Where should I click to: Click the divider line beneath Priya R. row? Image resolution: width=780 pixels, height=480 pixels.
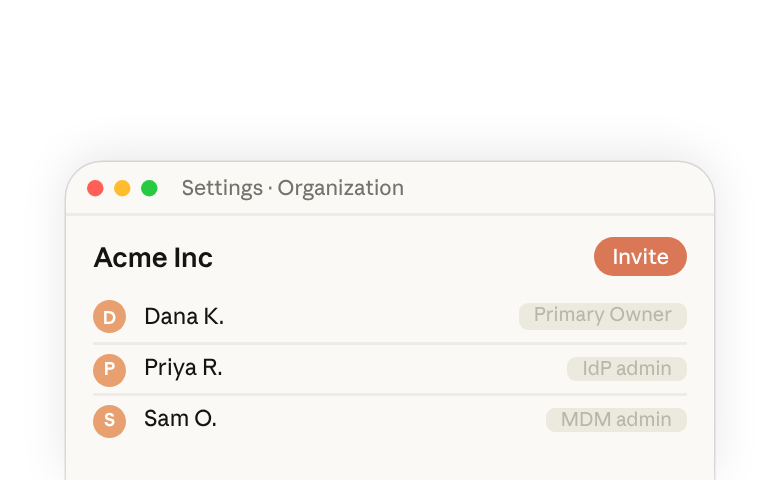(x=390, y=394)
